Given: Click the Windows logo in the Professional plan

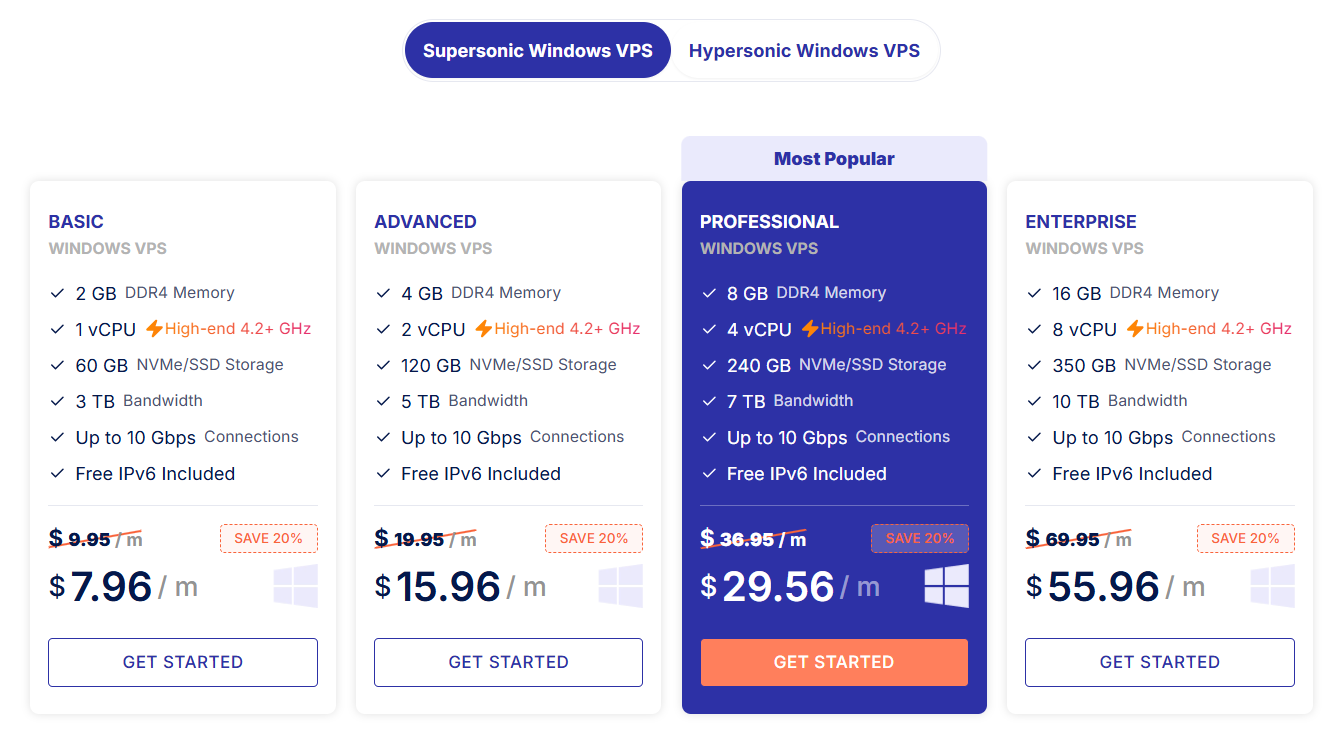Looking at the screenshot, I should coord(946,586).
